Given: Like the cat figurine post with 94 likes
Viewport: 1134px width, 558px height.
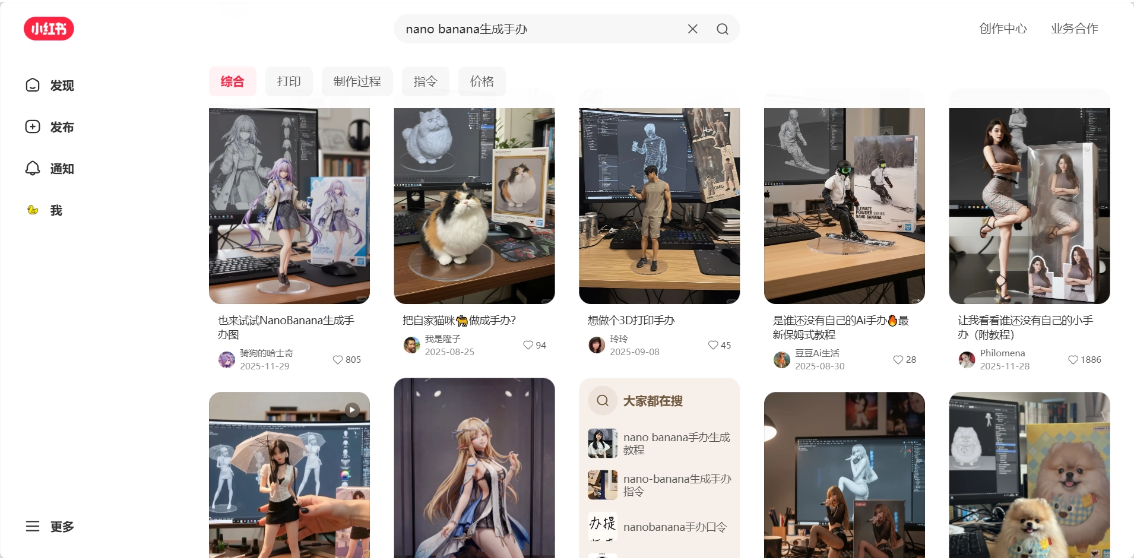Looking at the screenshot, I should pyautogui.click(x=528, y=345).
